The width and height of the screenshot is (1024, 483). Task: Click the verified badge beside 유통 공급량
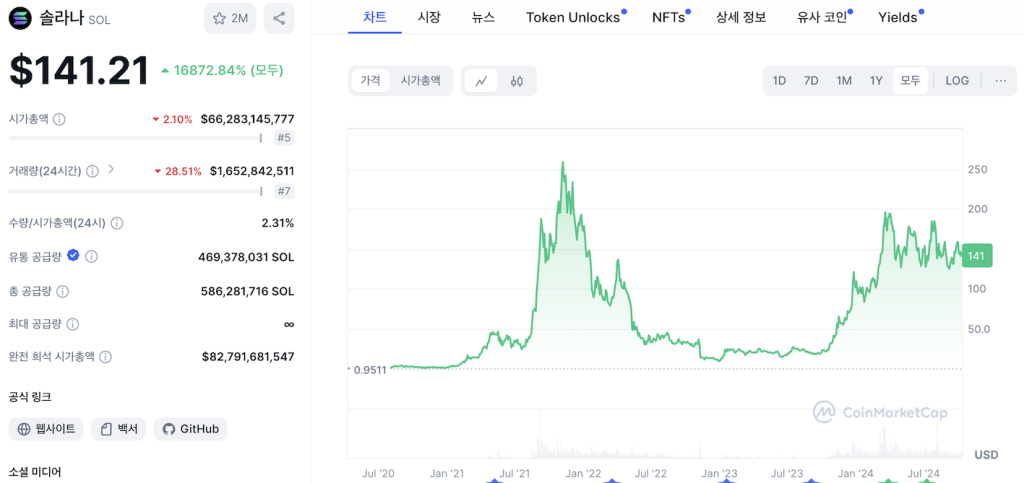tap(73, 255)
